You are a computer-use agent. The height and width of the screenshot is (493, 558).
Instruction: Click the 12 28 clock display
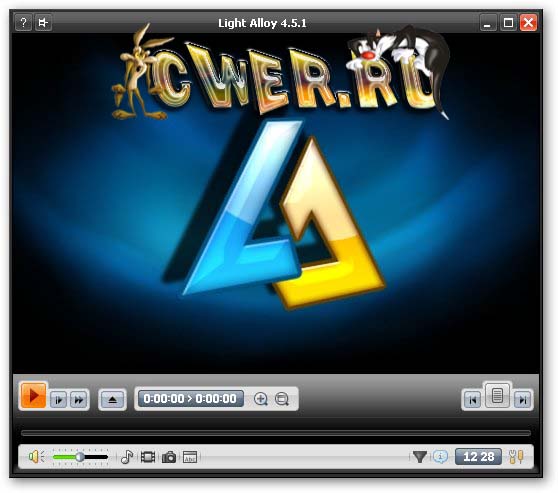[x=478, y=457]
